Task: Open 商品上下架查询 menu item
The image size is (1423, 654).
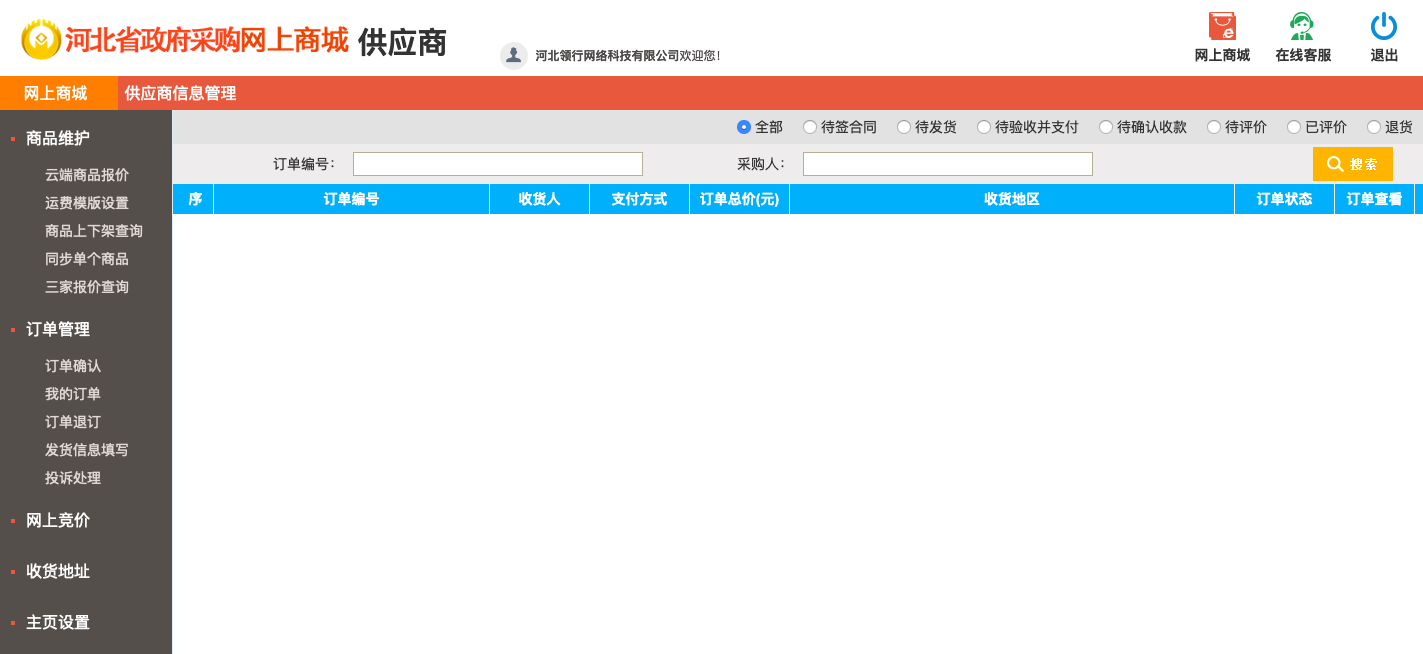Action: 94,231
